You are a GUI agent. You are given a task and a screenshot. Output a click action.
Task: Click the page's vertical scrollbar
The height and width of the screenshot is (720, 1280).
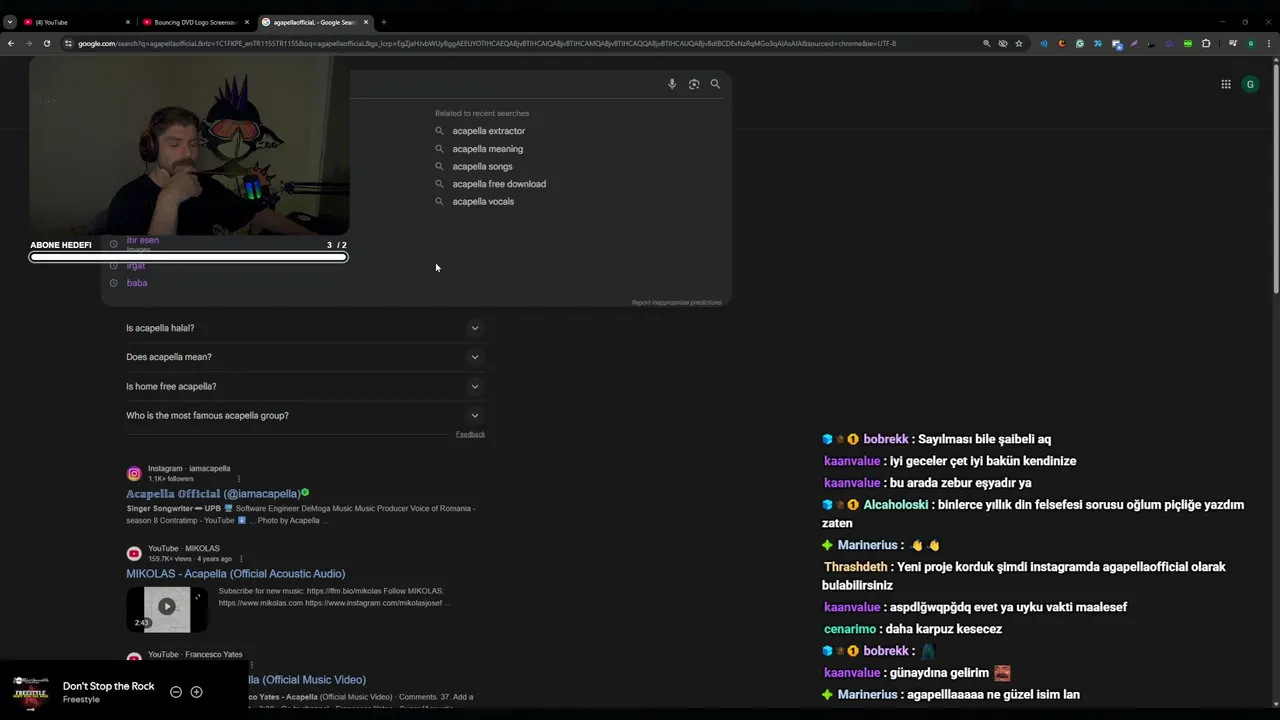coord(1275,180)
